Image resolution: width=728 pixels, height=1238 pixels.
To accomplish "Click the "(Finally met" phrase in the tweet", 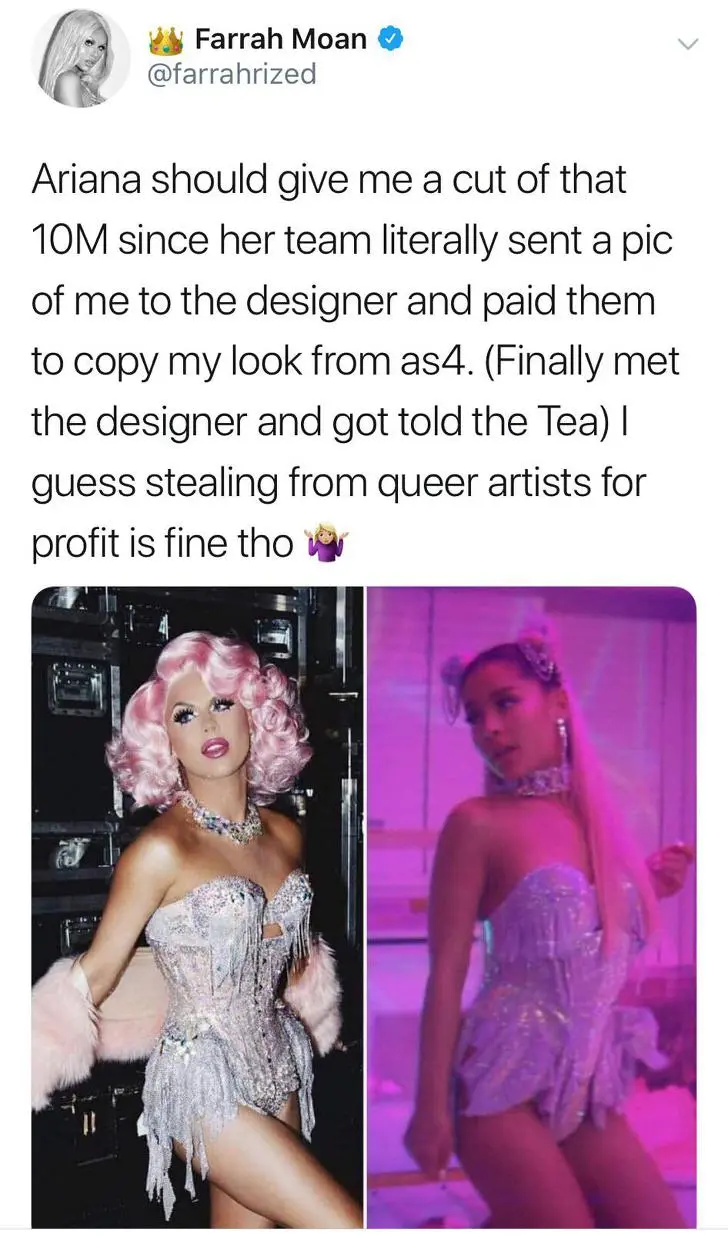I will [x=581, y=361].
